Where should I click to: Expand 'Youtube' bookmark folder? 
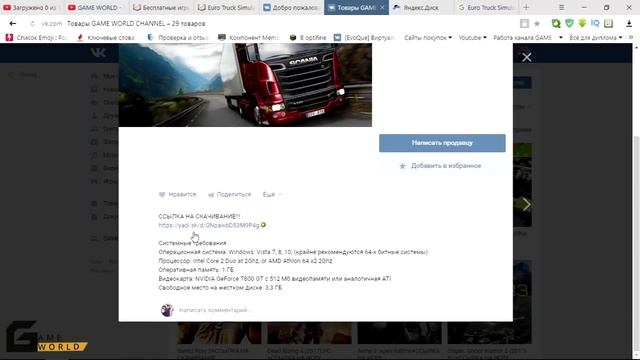point(472,38)
